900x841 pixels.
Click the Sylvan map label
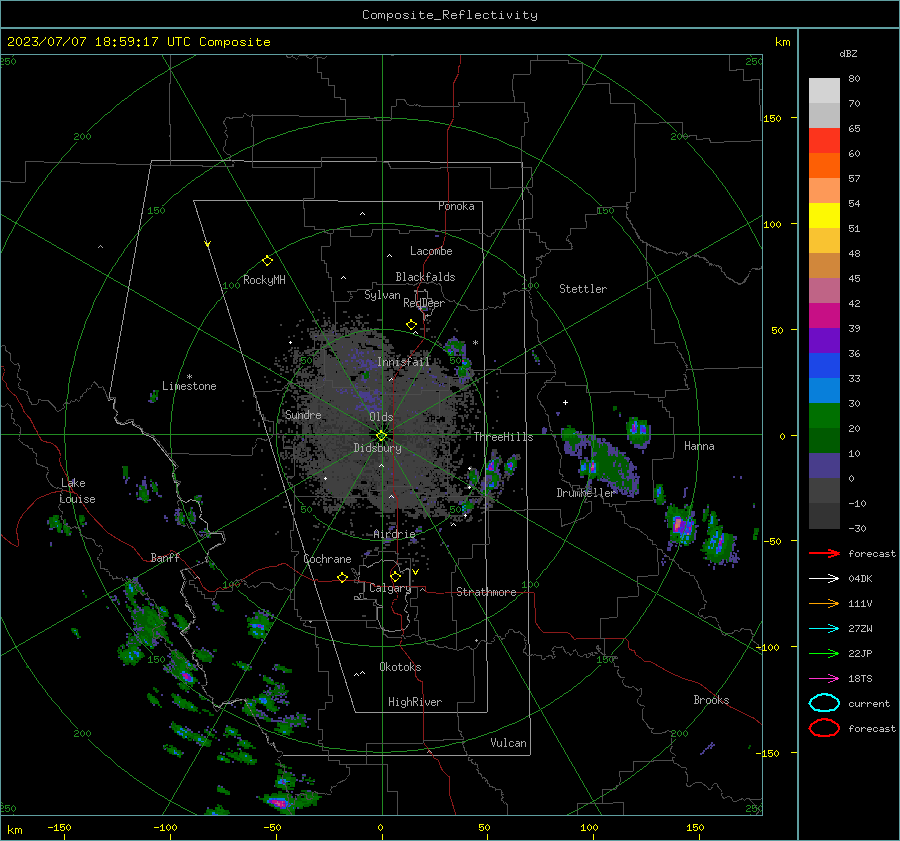pos(382,295)
